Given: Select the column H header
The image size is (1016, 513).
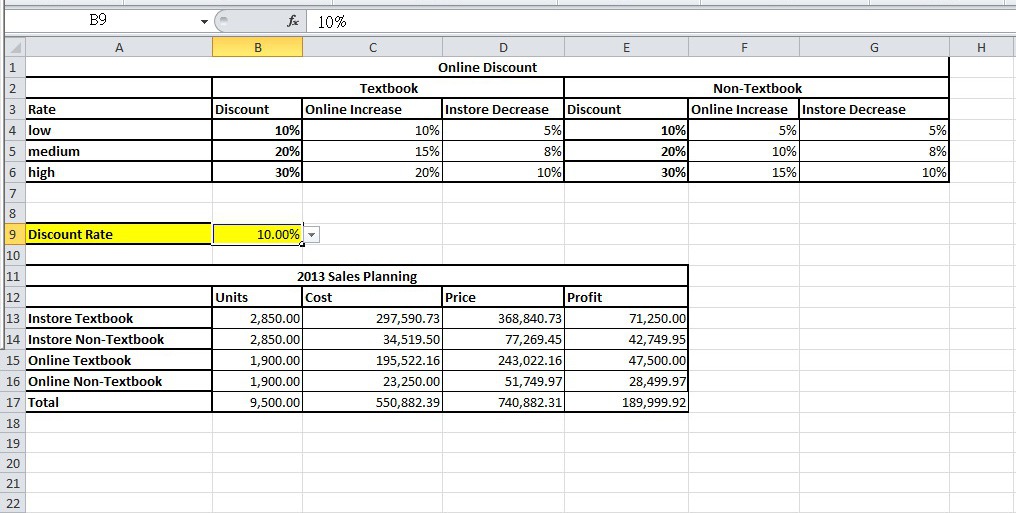Looking at the screenshot, I should click(x=980, y=46).
